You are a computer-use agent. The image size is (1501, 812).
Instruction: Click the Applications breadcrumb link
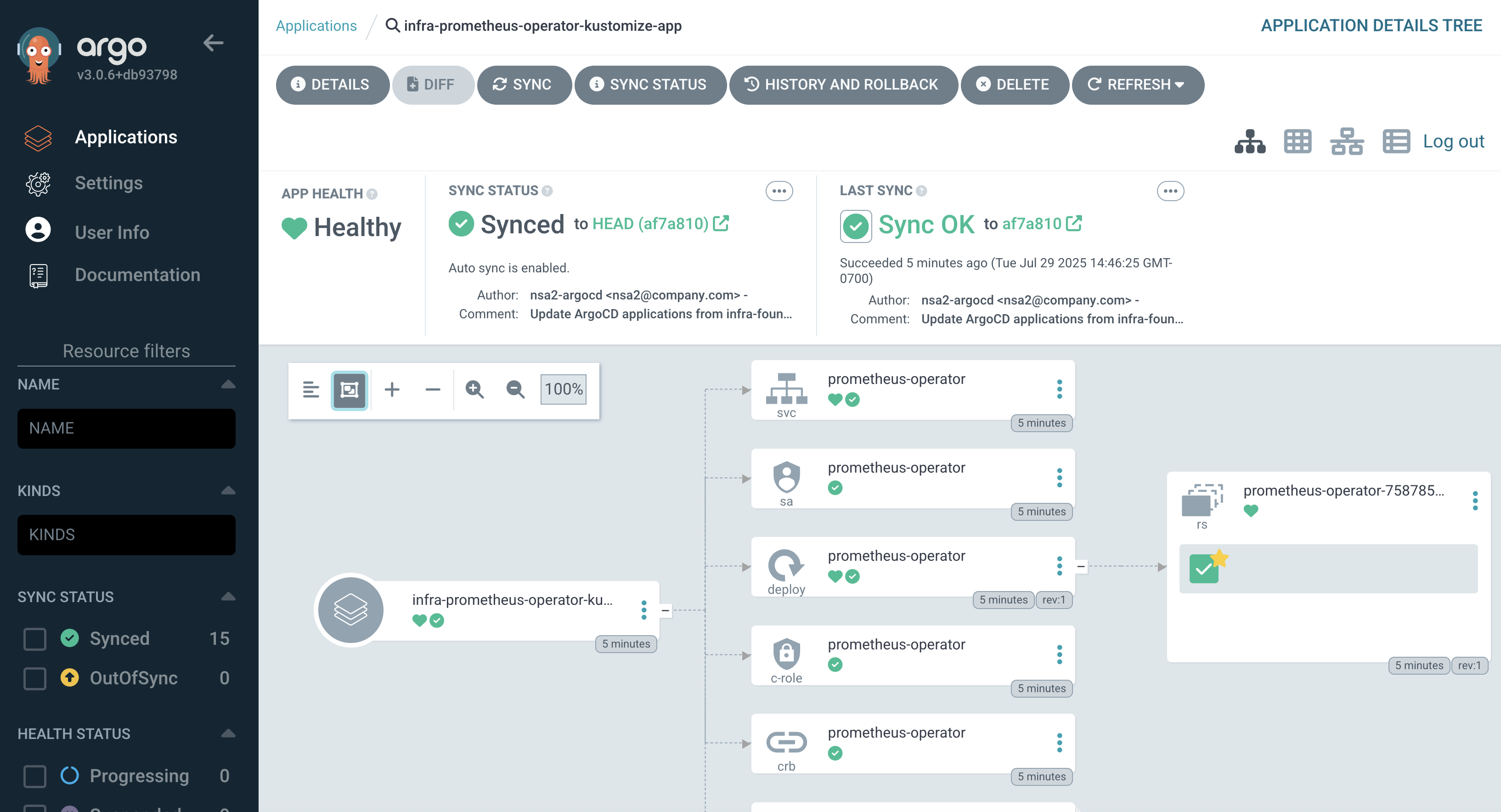click(316, 26)
